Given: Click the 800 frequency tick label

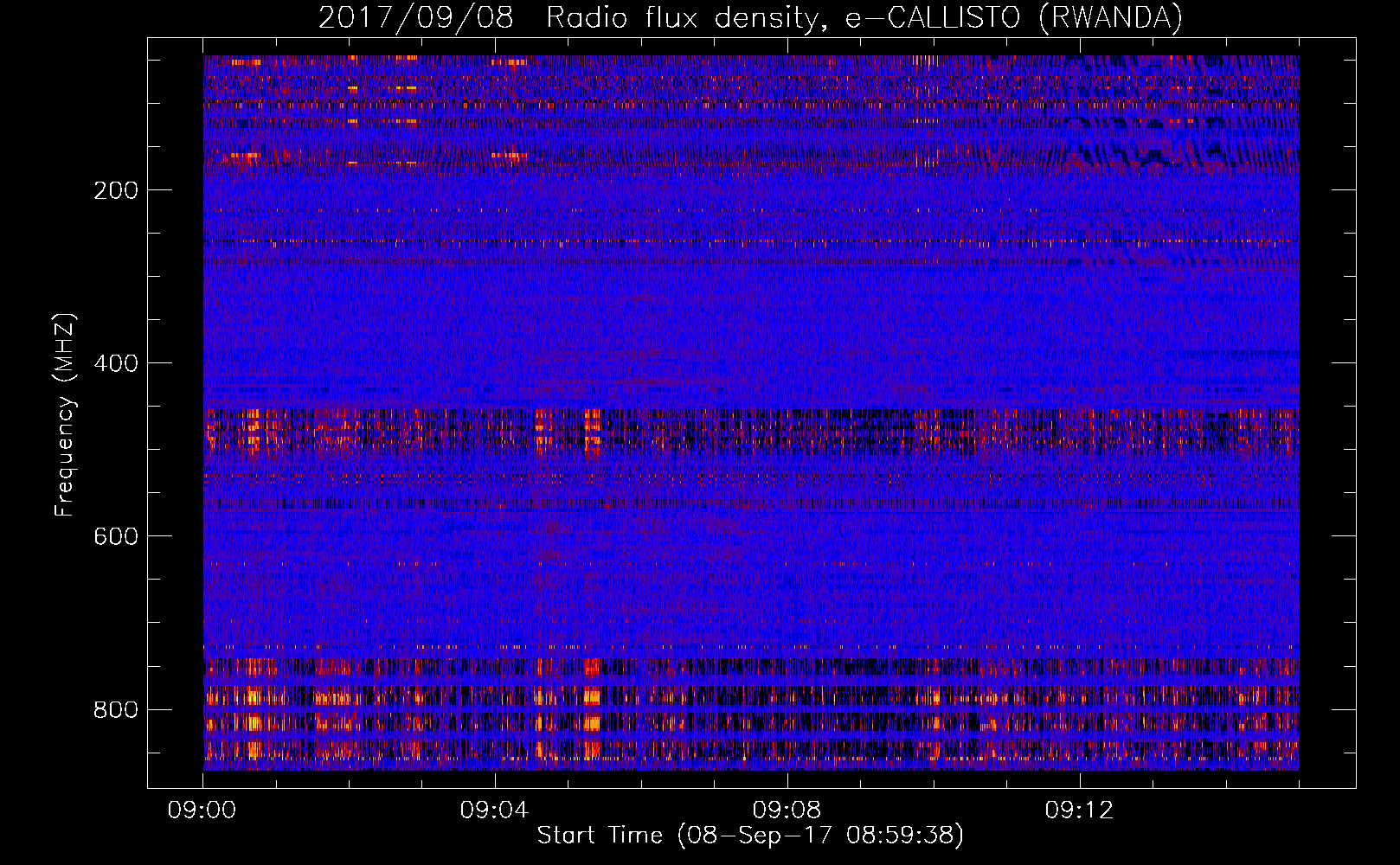Looking at the screenshot, I should [x=116, y=709].
